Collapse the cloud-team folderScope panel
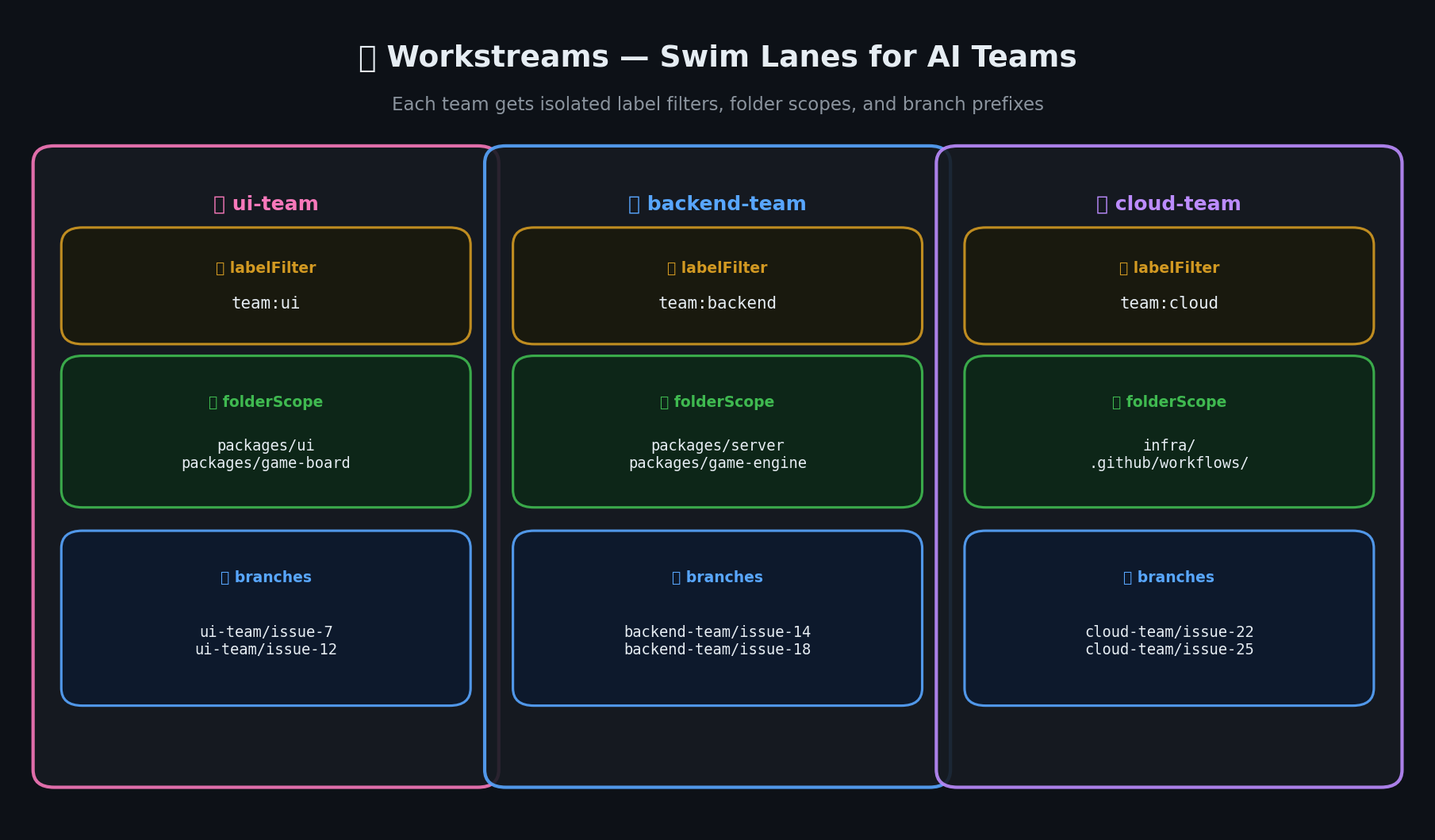 pos(1169,432)
